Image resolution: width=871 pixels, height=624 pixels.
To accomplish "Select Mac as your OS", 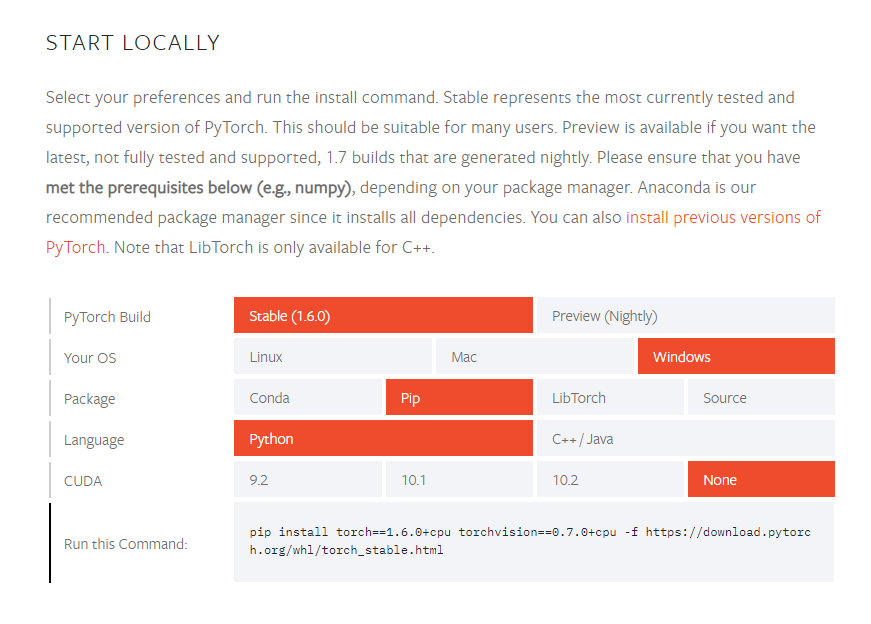I will 534,356.
